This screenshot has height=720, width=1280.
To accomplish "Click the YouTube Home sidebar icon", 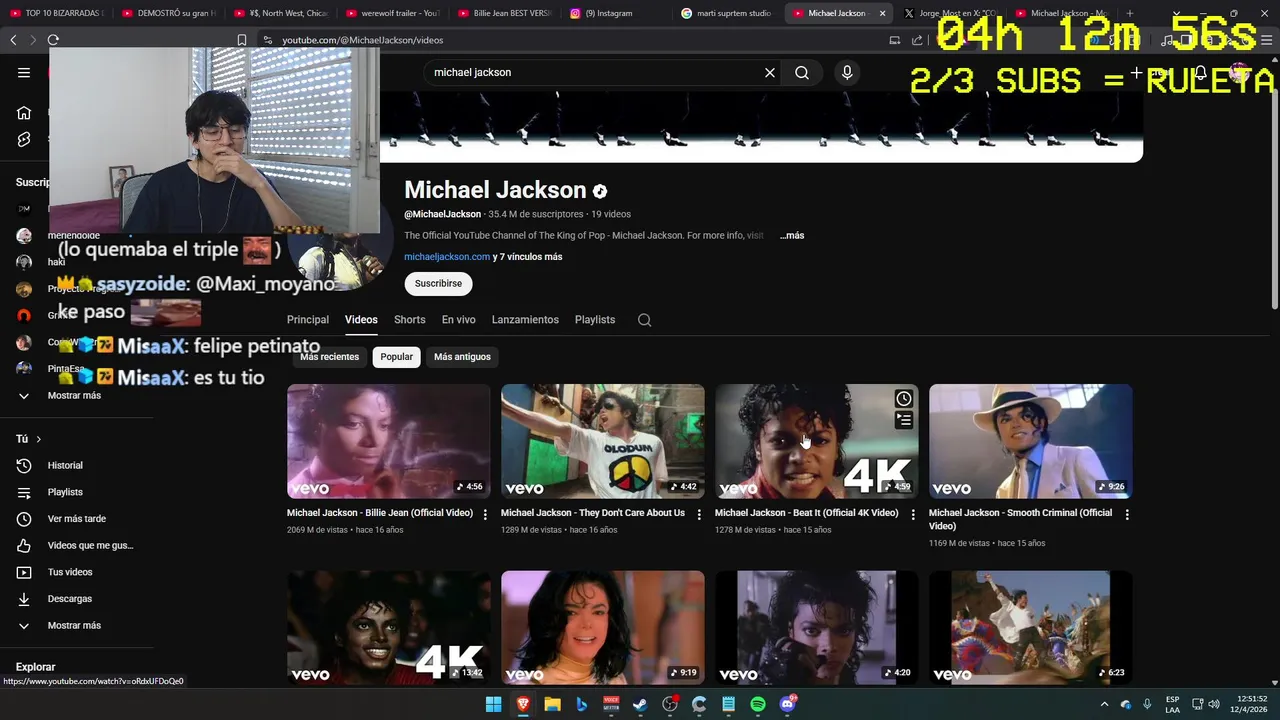I will (x=24, y=113).
